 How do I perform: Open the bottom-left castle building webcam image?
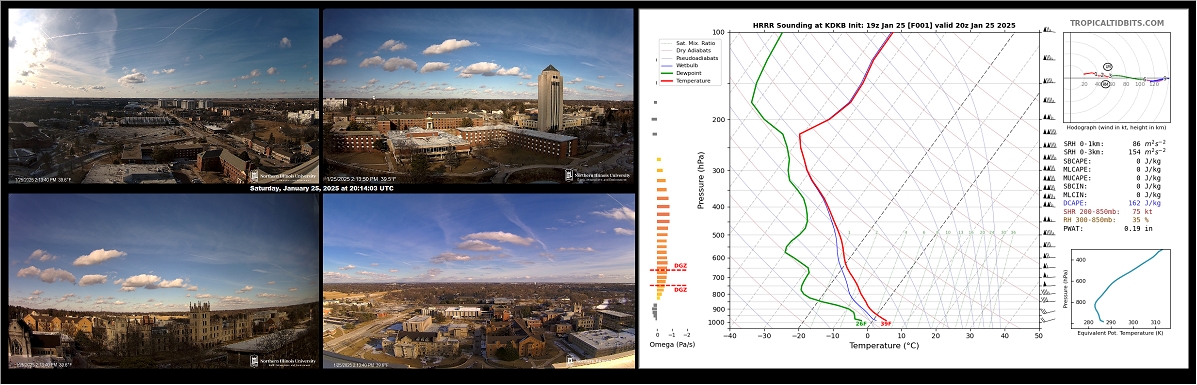click(x=163, y=280)
